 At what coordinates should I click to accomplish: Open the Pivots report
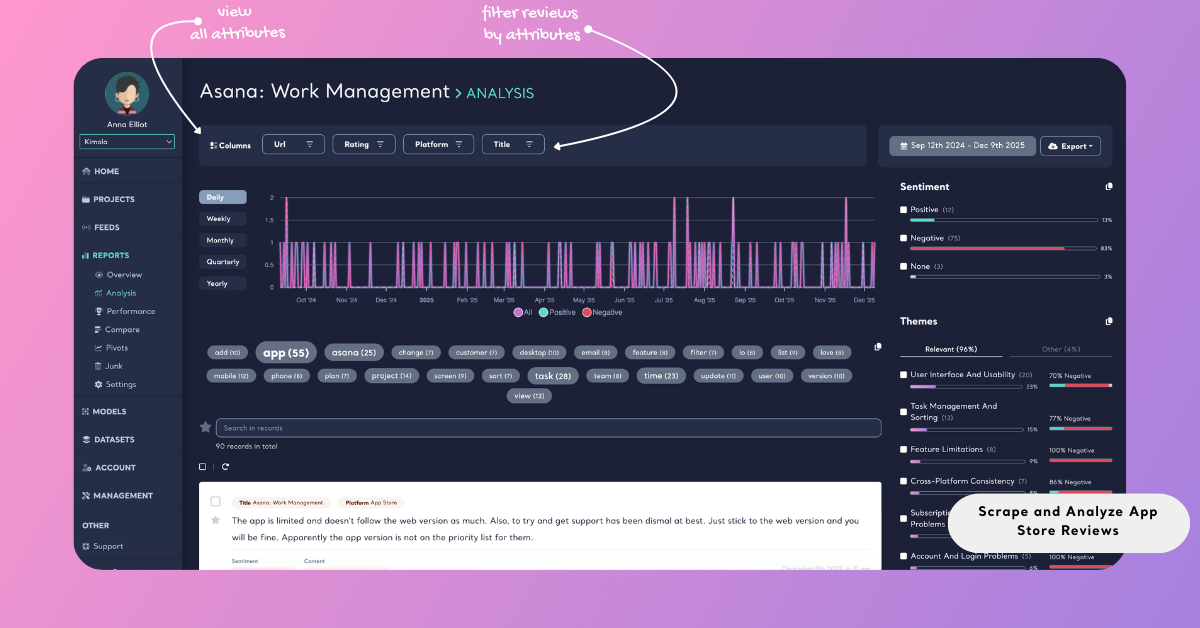point(111,347)
